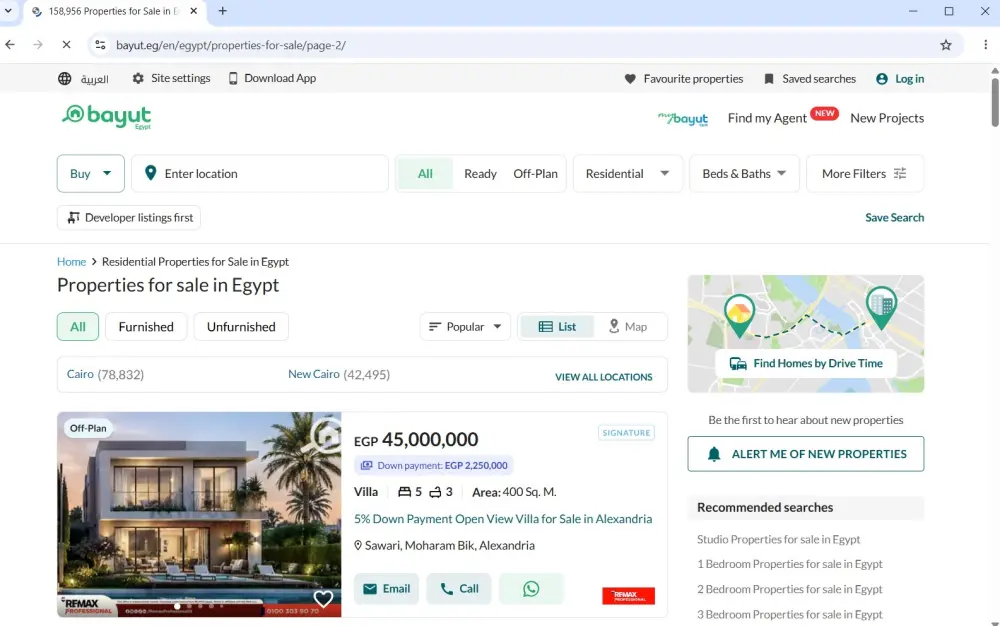View site information icon in address bar

click(100, 45)
